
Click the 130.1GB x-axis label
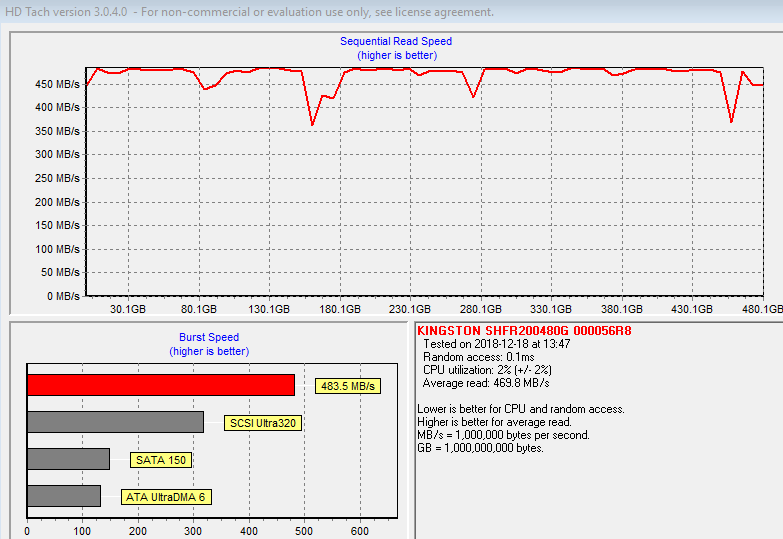click(269, 309)
